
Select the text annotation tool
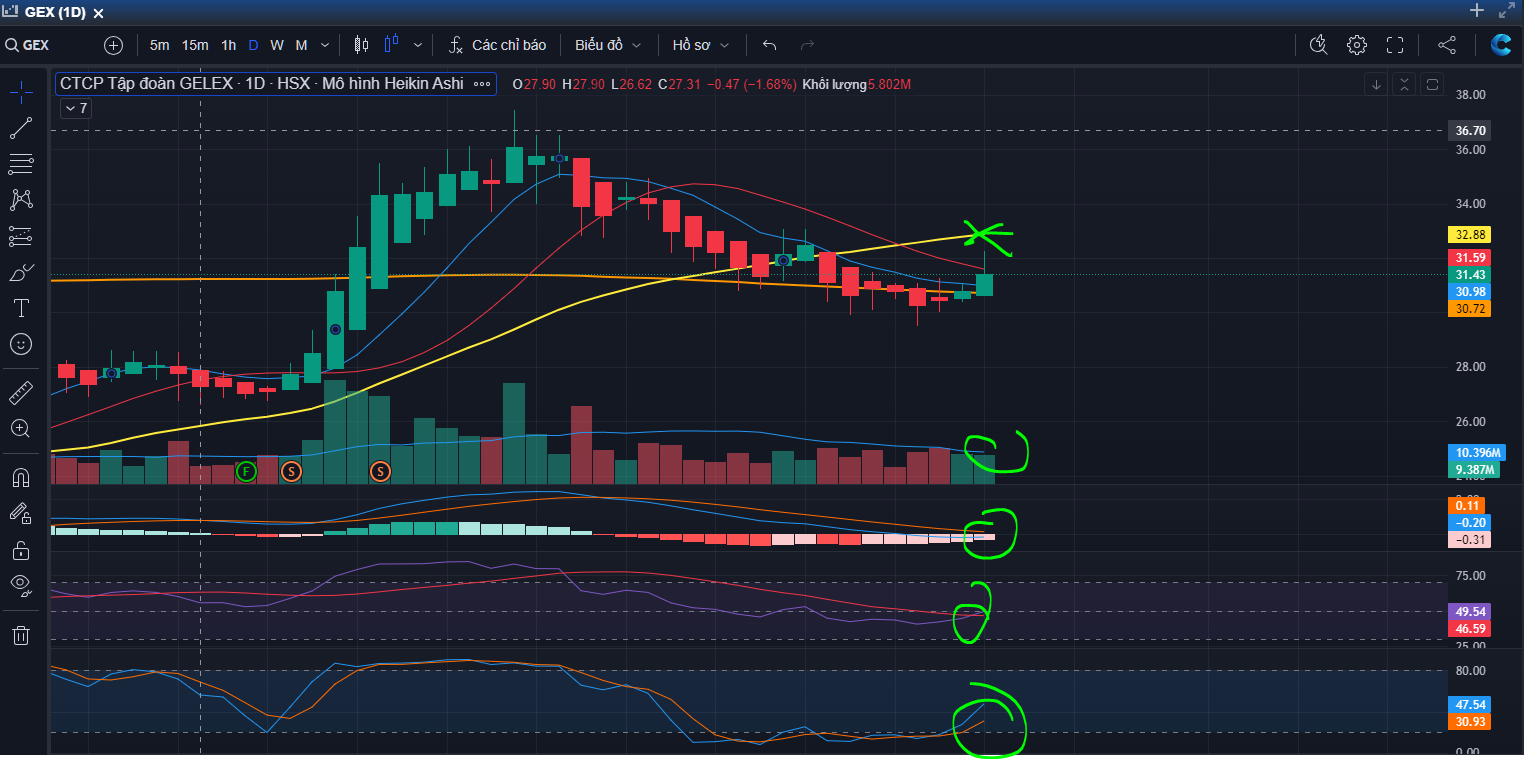pos(21,308)
